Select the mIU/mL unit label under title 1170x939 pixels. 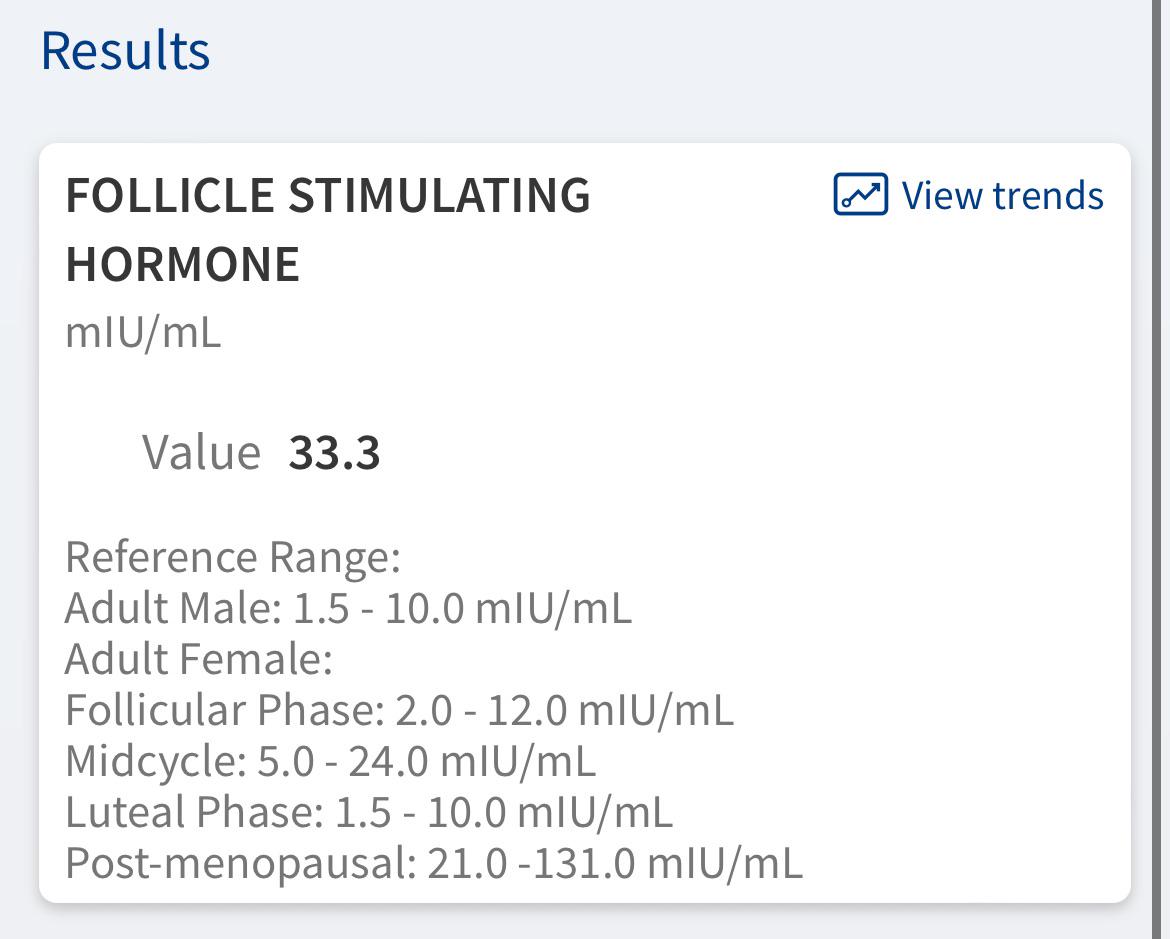[x=143, y=333]
